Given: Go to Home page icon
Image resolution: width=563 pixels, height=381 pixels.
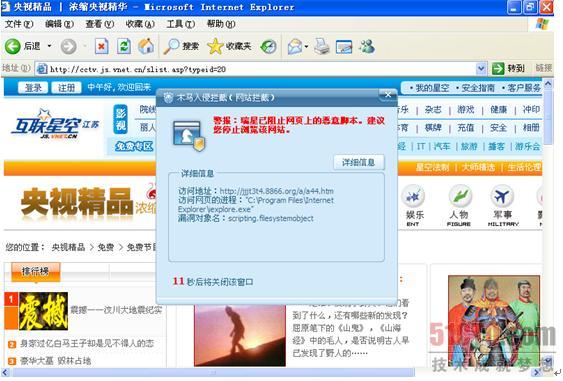Looking at the screenshot, I should [146, 46].
